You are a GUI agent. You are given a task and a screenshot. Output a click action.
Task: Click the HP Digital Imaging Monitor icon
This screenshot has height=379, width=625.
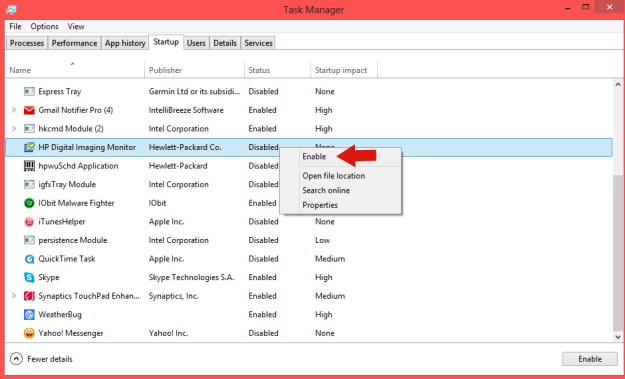(29, 147)
